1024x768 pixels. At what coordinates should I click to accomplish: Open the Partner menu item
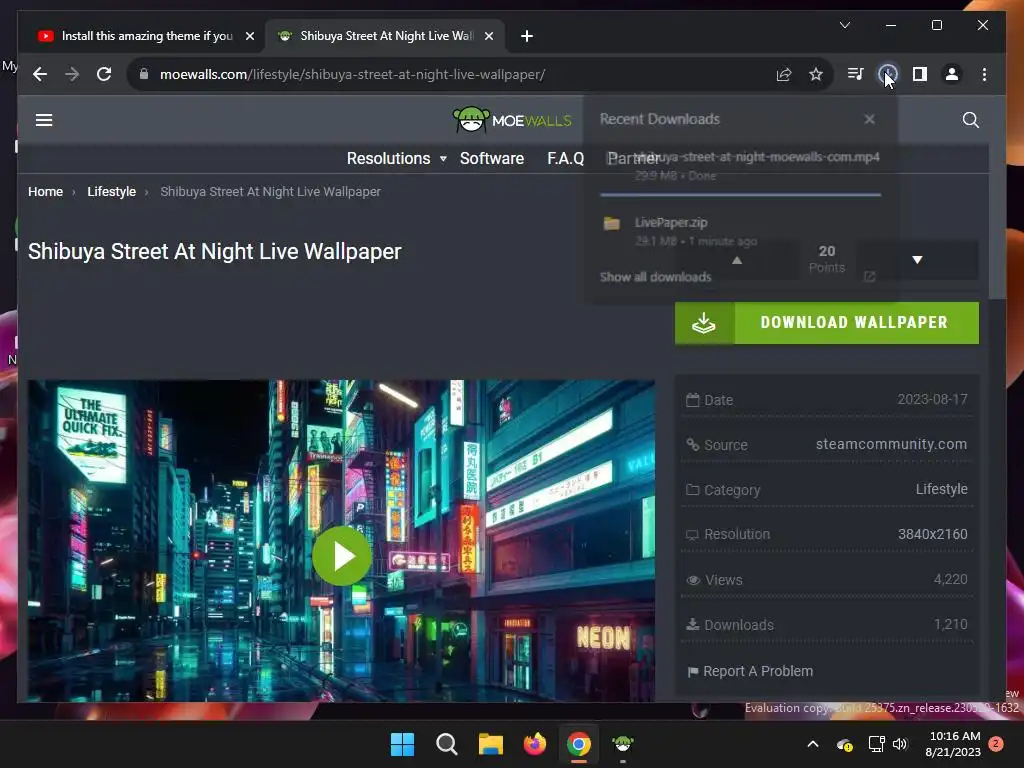point(633,159)
